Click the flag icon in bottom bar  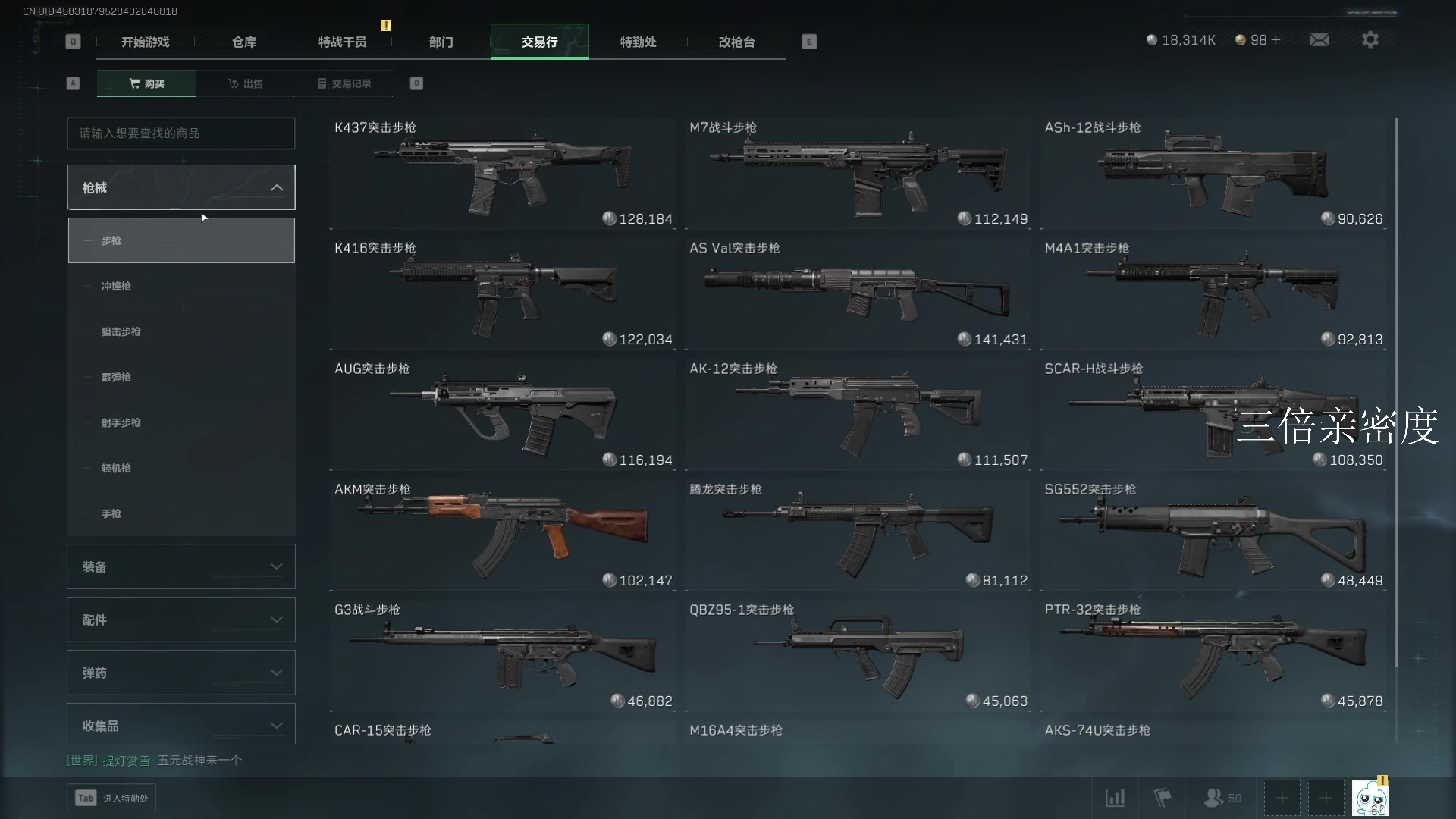pyautogui.click(x=1162, y=797)
